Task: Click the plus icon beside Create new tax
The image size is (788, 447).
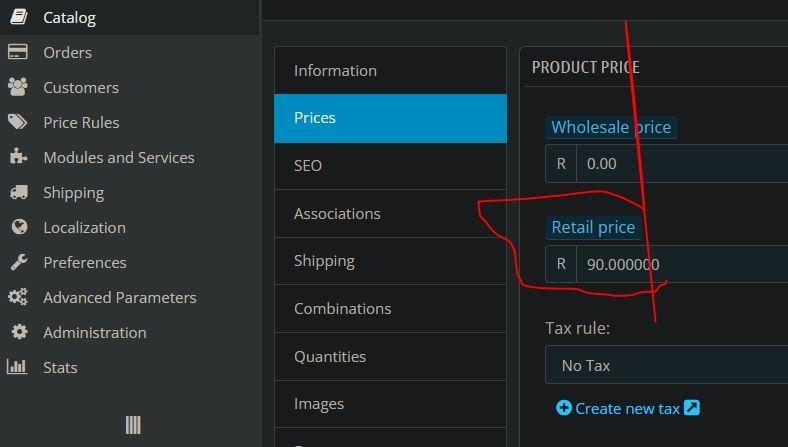Action: (564, 408)
